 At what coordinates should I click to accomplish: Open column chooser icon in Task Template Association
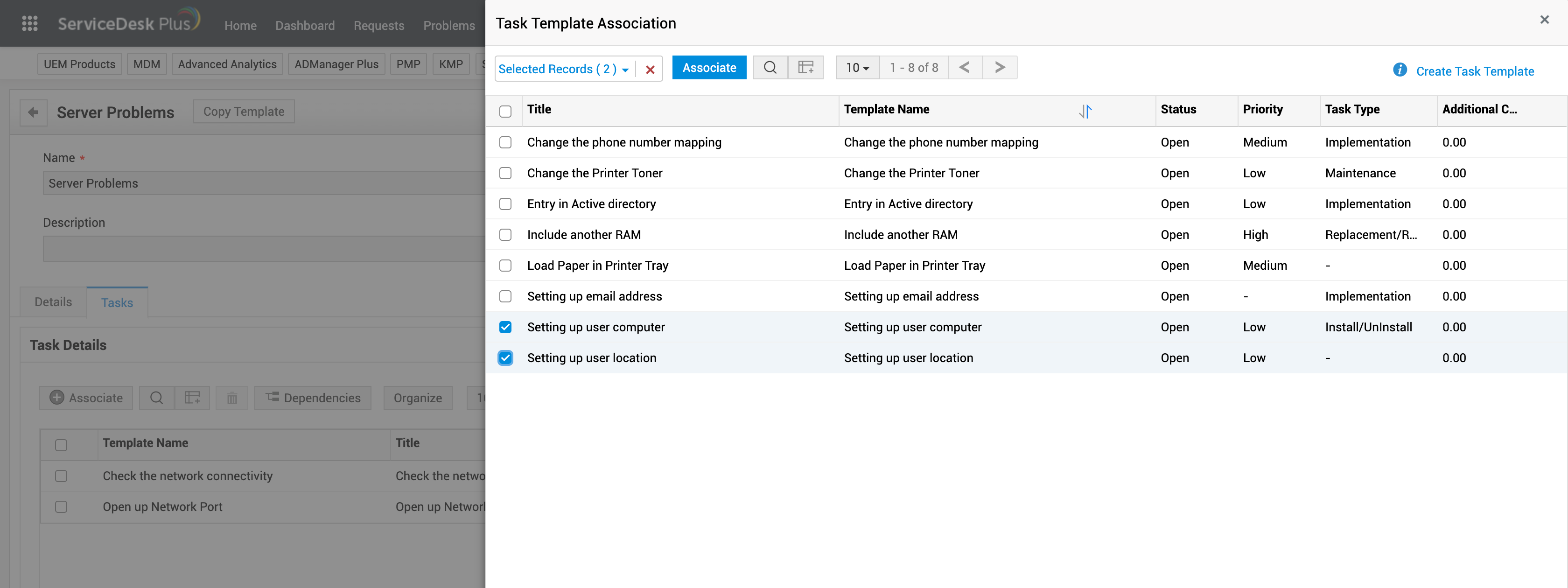(805, 68)
